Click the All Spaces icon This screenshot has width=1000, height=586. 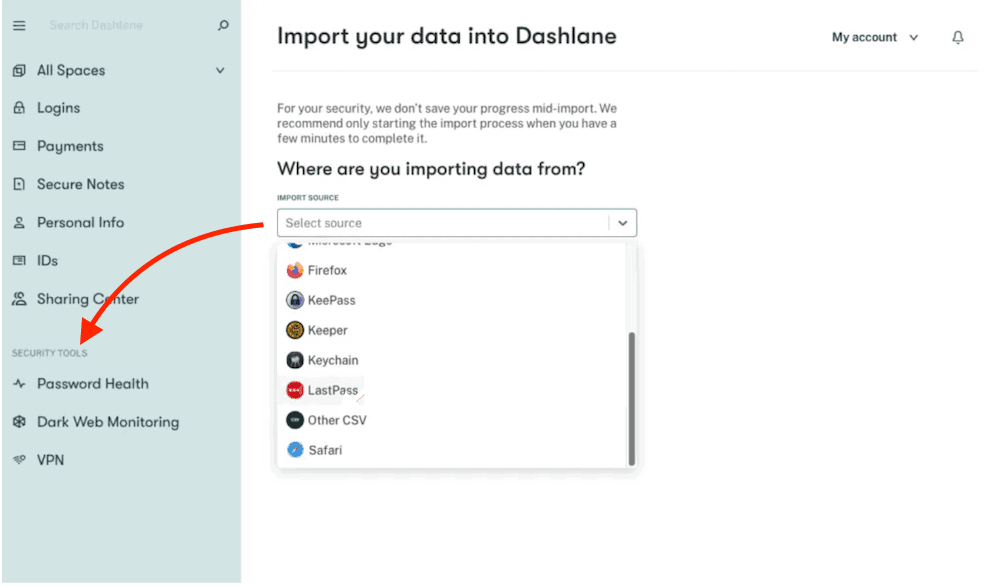tap(20, 71)
